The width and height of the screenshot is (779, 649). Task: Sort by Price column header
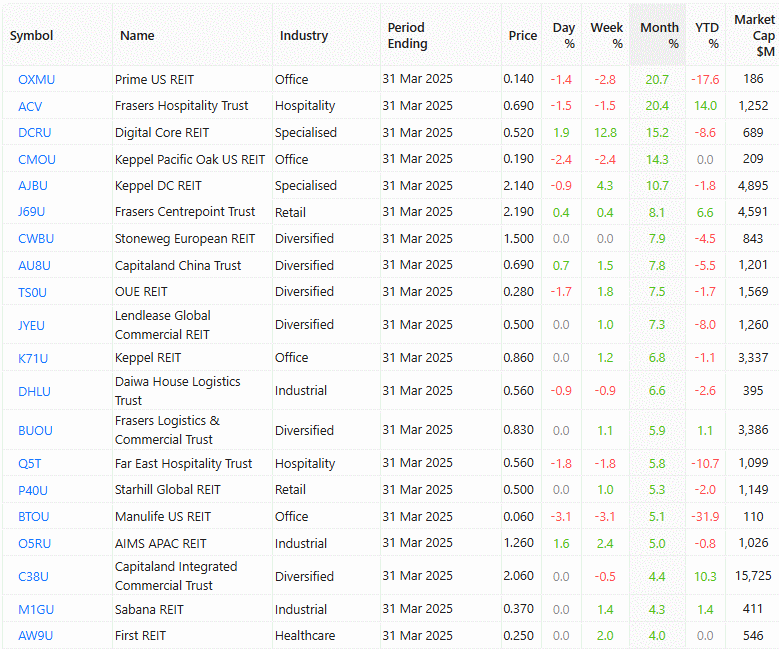(x=522, y=36)
